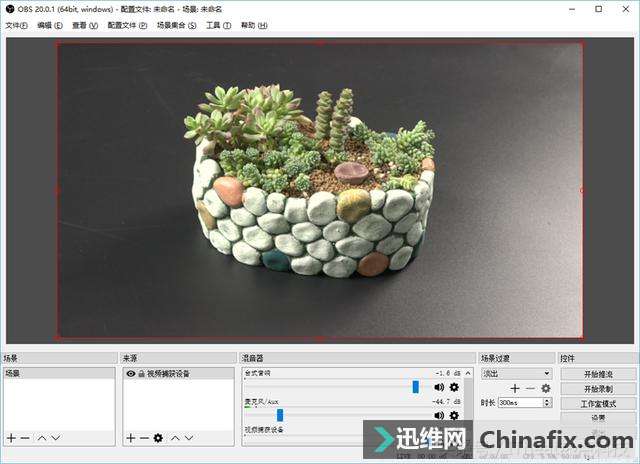Move the source up in the list
The width and height of the screenshot is (640, 464).
click(175, 438)
